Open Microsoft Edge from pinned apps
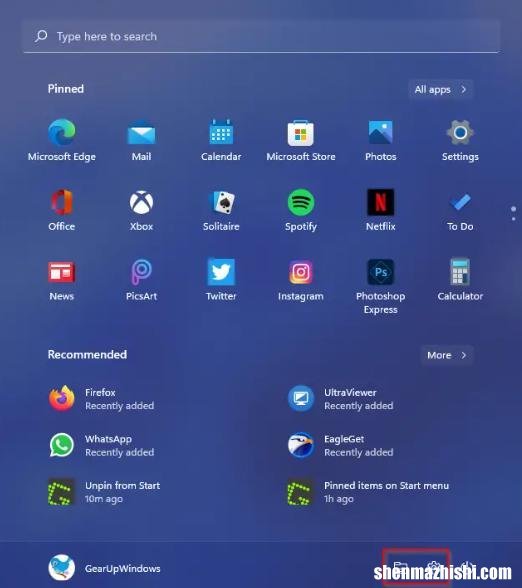 click(x=62, y=140)
